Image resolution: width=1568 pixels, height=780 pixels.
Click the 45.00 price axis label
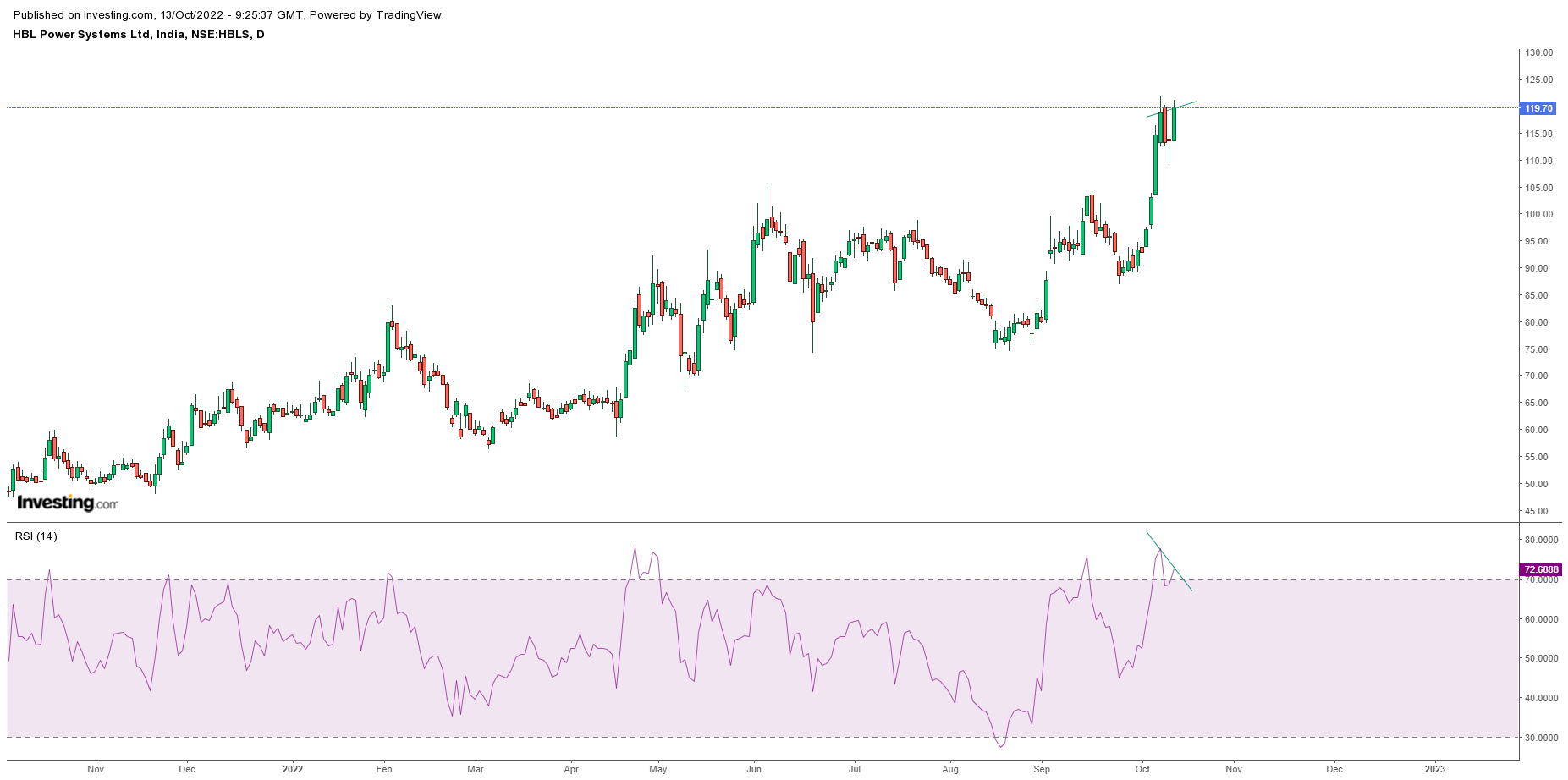pyautogui.click(x=1538, y=511)
